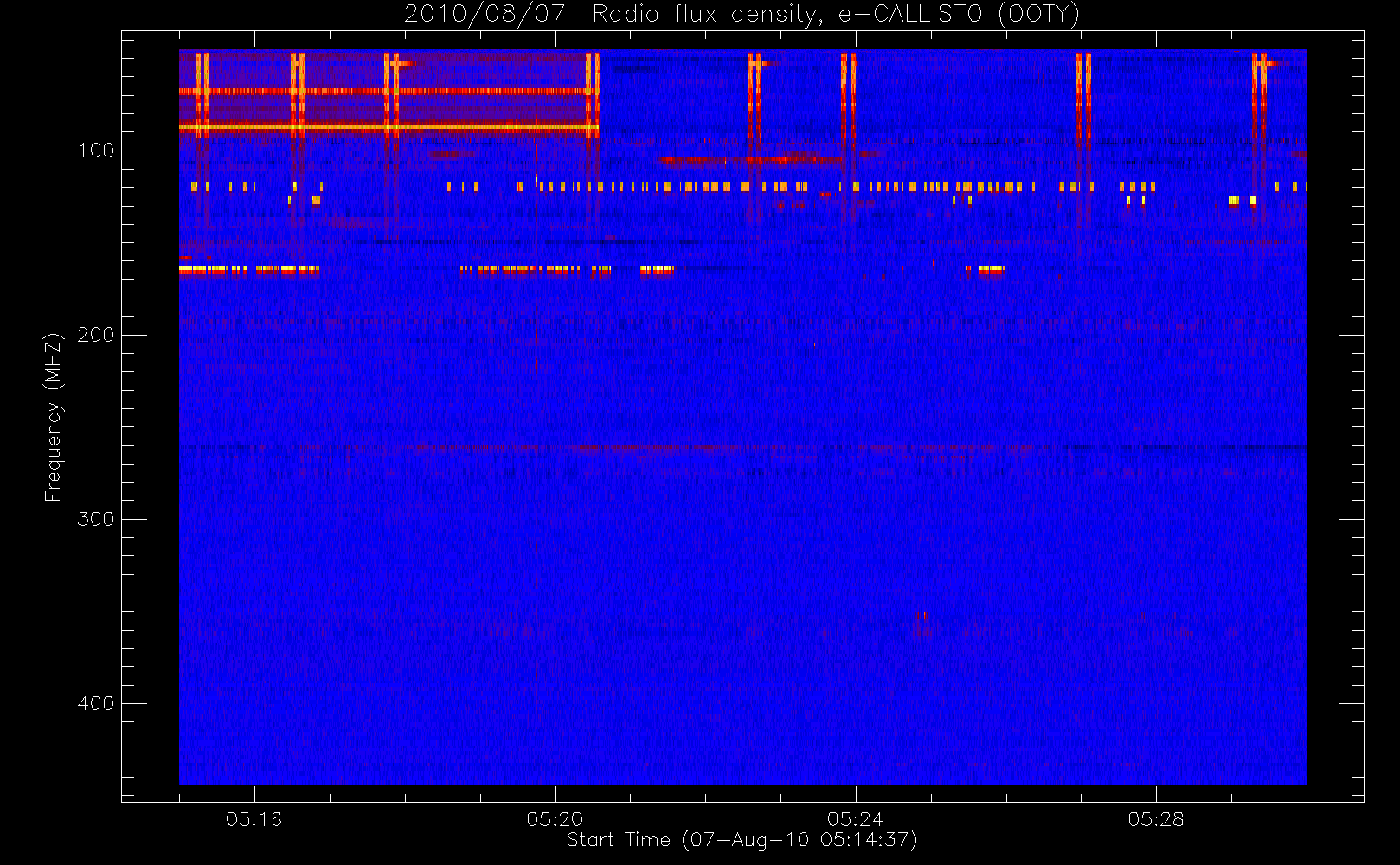Click the 'Frequency (MHZ)' y-axis label

pyautogui.click(x=54, y=417)
